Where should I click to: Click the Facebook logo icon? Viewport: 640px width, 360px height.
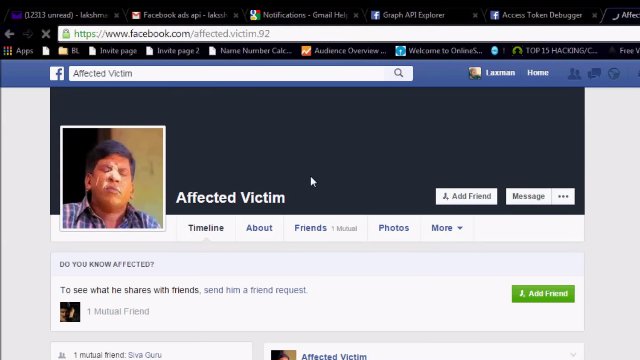tap(57, 73)
